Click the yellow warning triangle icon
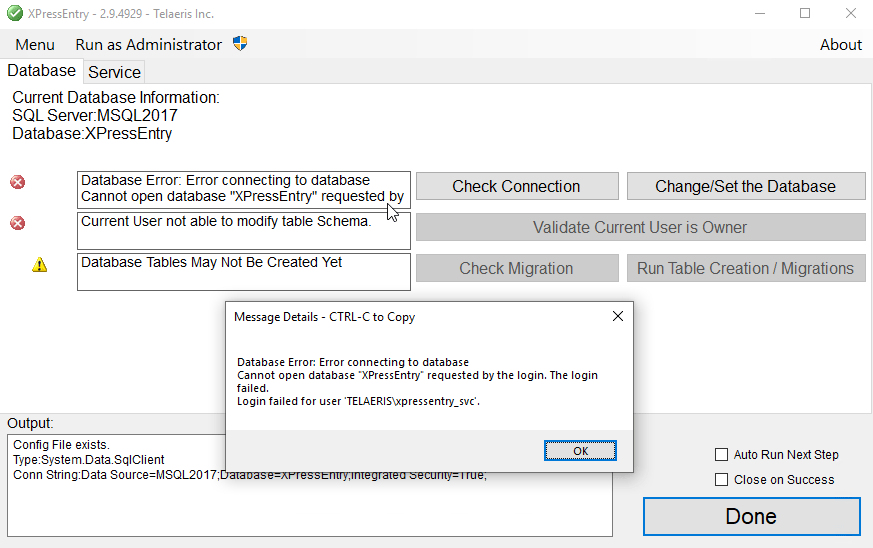873x548 pixels. click(40, 265)
